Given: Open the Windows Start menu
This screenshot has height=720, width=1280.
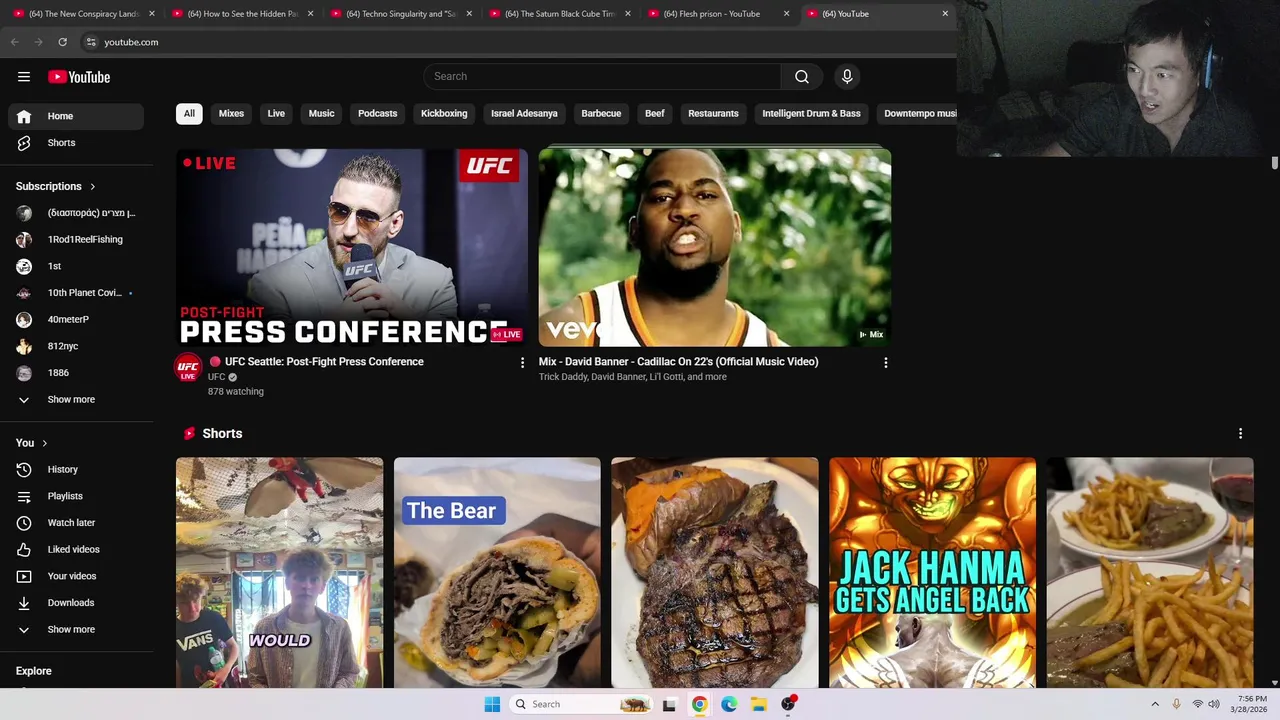Looking at the screenshot, I should pos(492,704).
